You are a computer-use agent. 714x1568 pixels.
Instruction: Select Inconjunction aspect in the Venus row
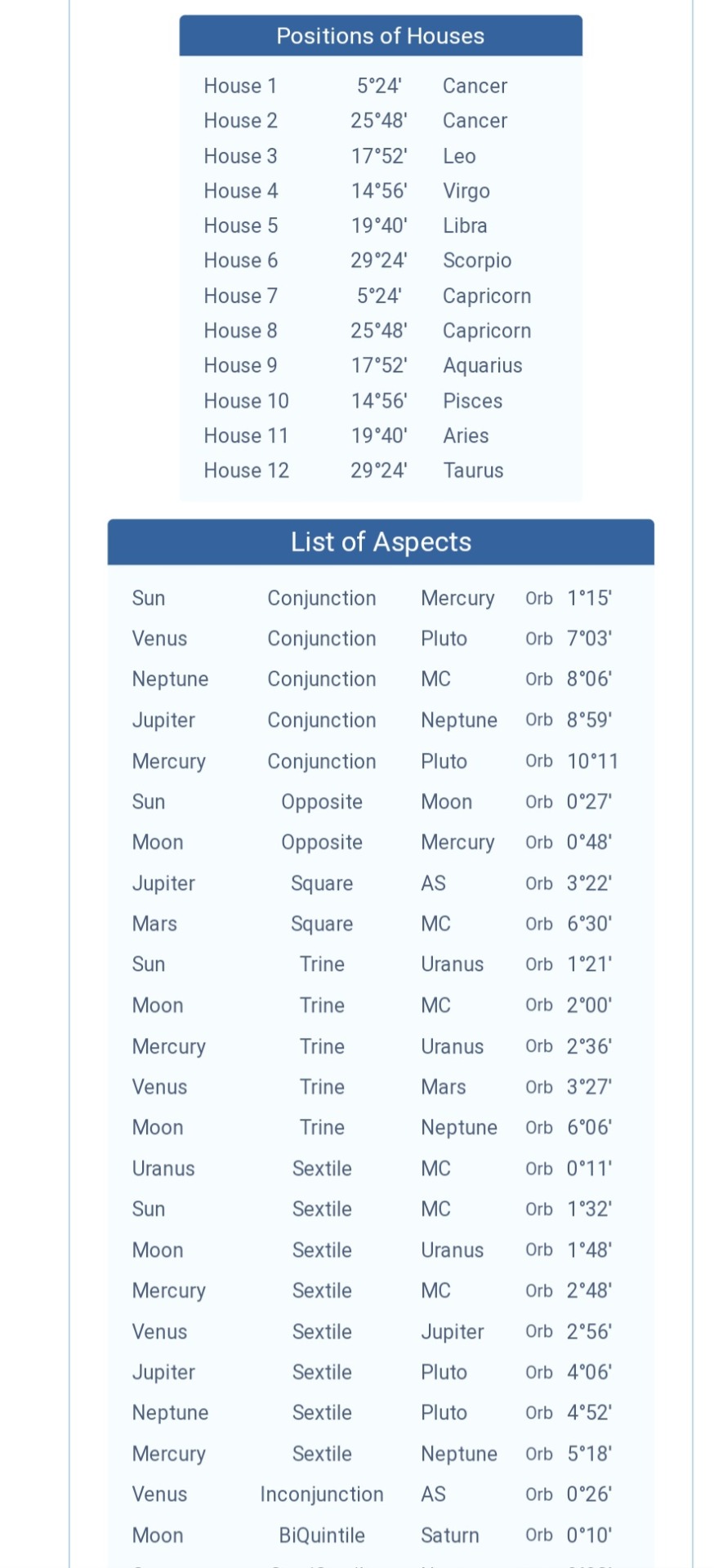click(322, 1494)
